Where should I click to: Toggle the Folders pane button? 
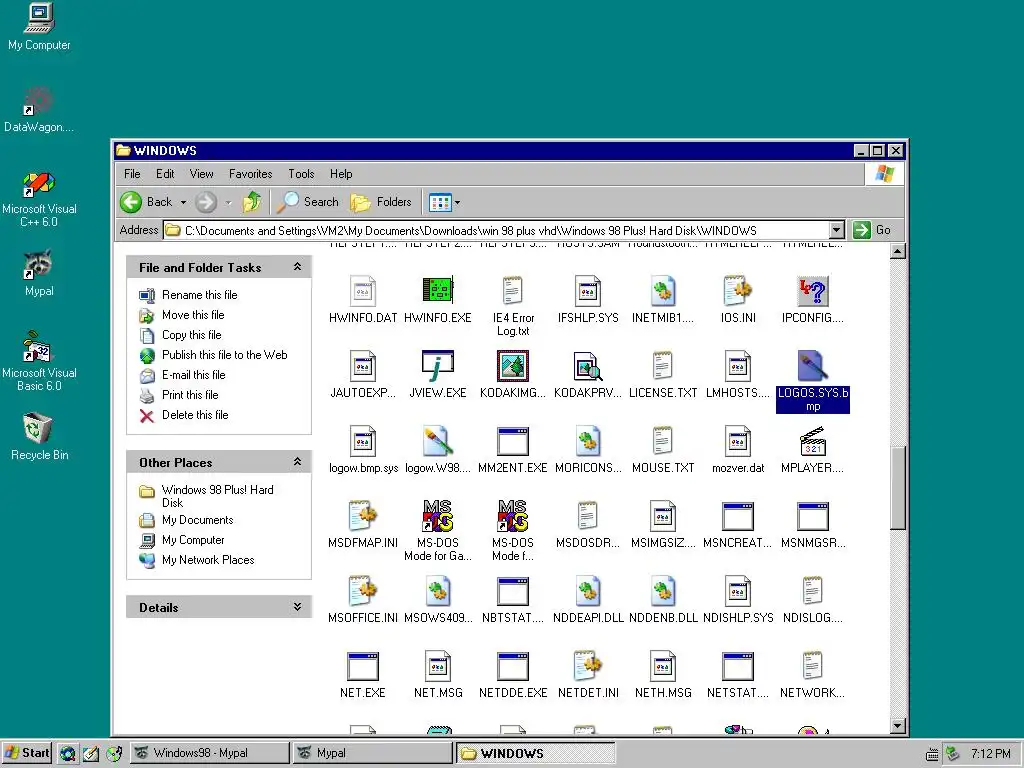click(x=381, y=202)
